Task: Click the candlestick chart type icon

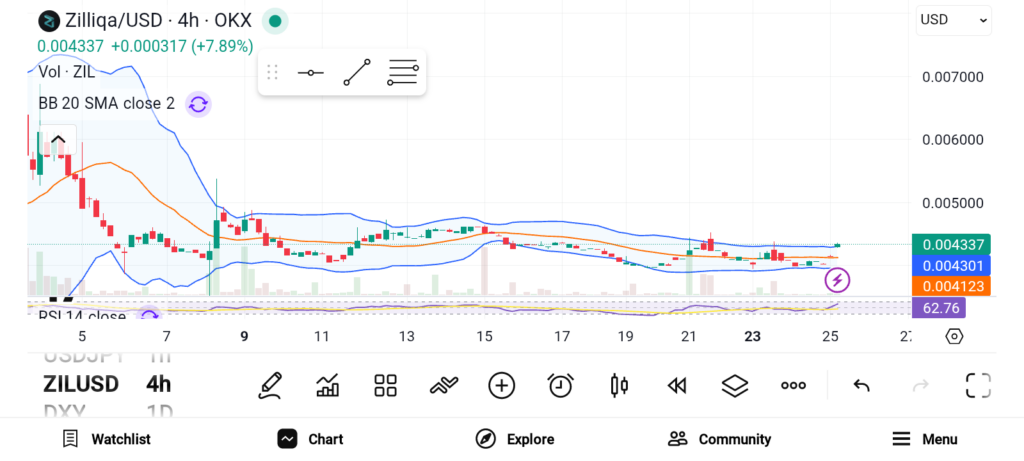Action: [x=618, y=385]
